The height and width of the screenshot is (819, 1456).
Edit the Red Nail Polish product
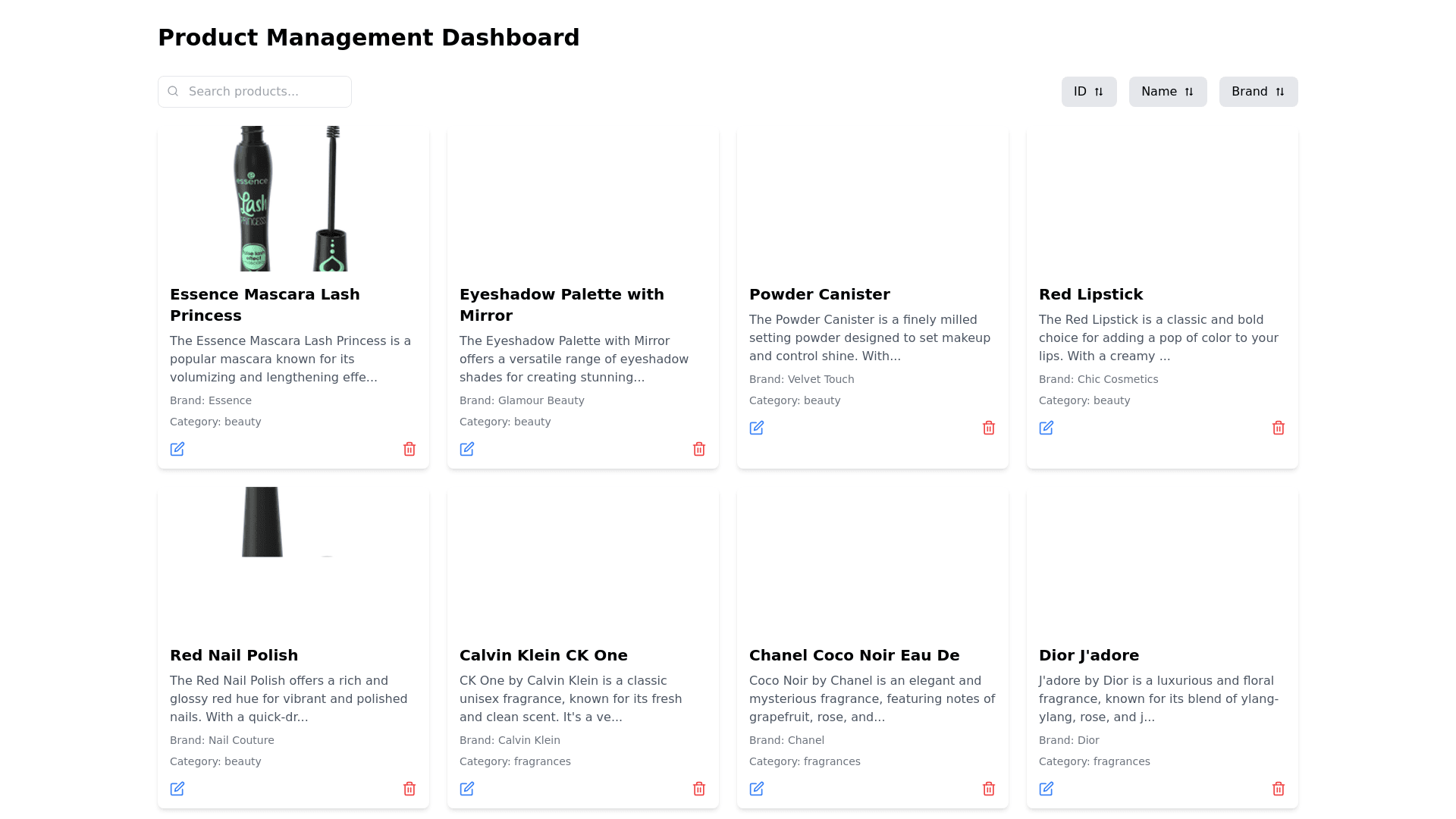coord(177,789)
